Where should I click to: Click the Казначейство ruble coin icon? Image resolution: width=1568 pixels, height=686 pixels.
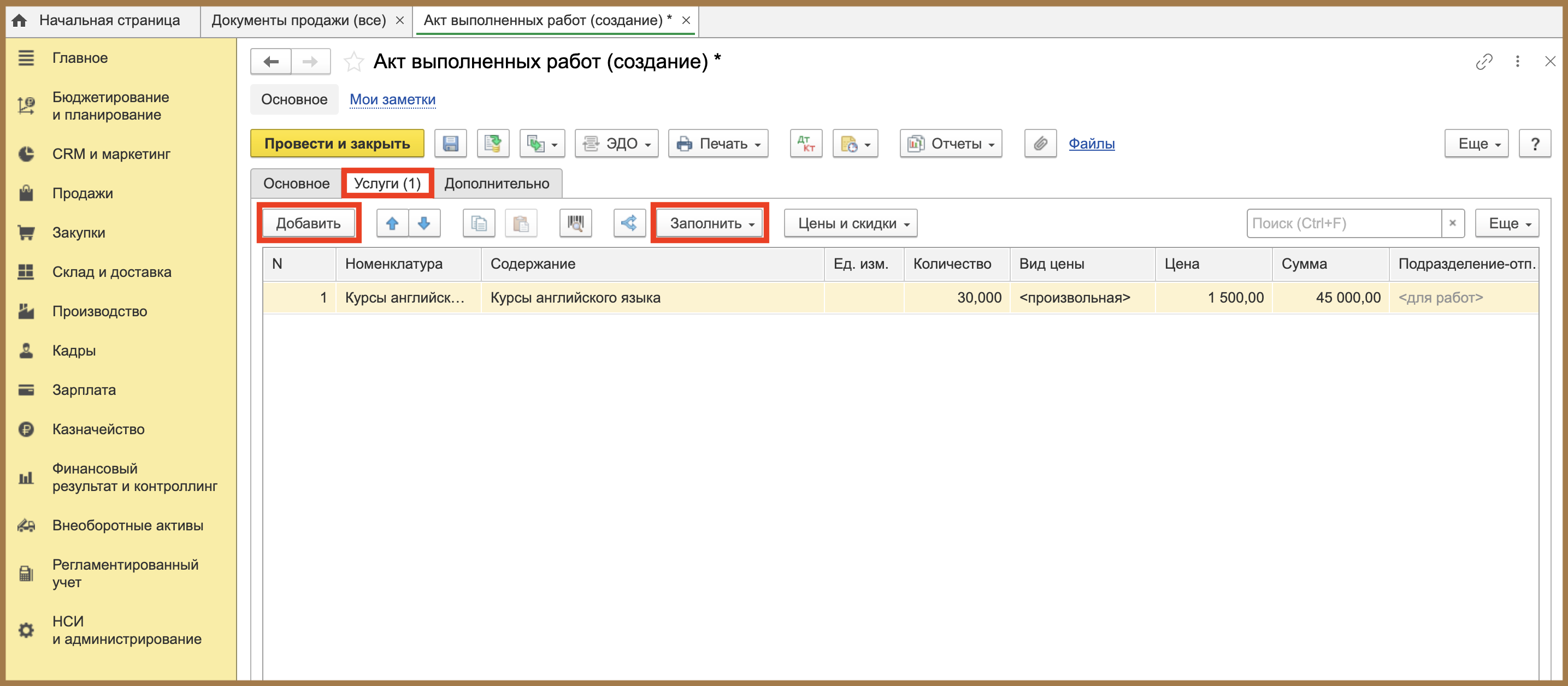[26, 429]
